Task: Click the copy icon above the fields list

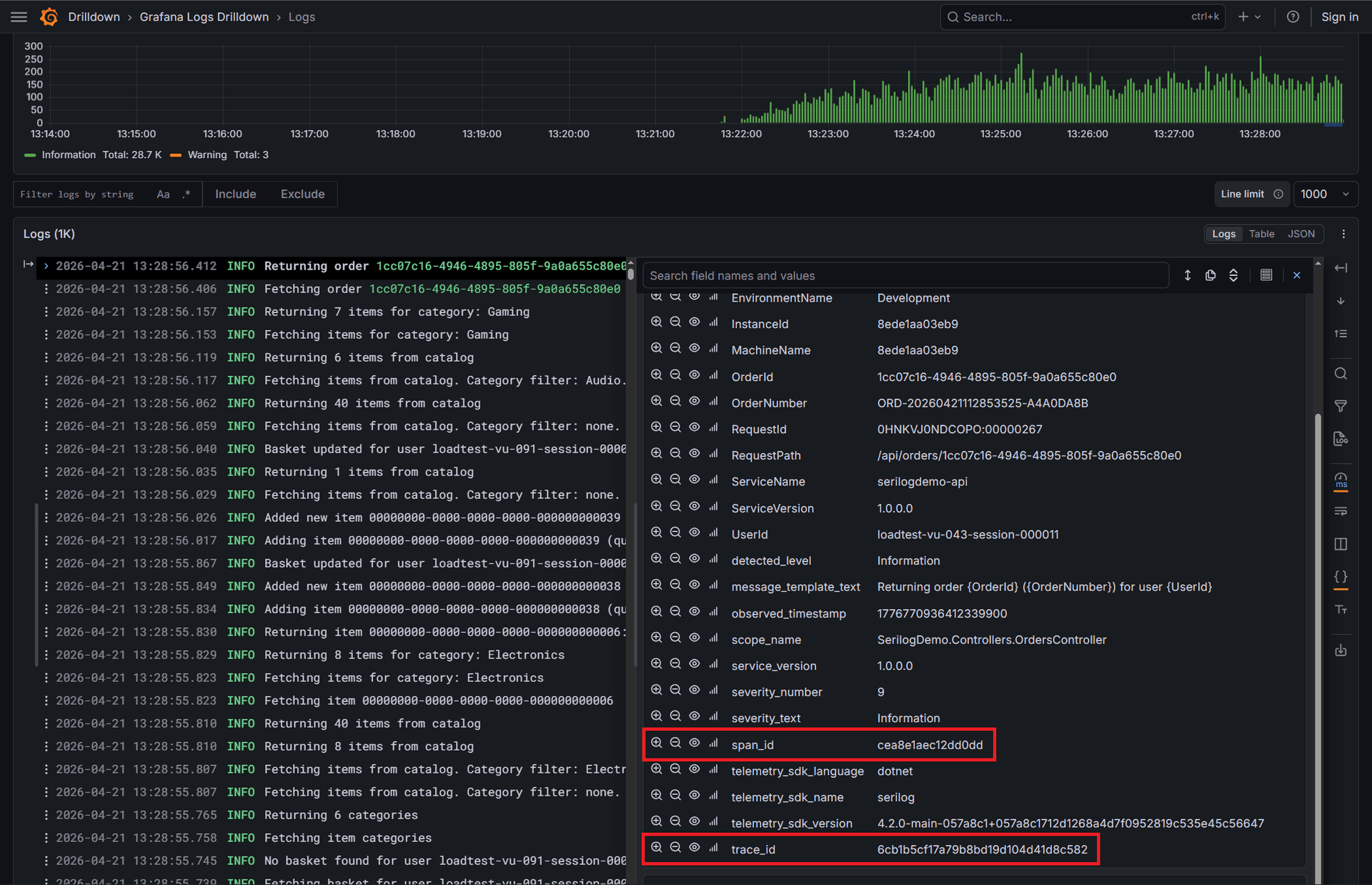Action: click(1211, 275)
